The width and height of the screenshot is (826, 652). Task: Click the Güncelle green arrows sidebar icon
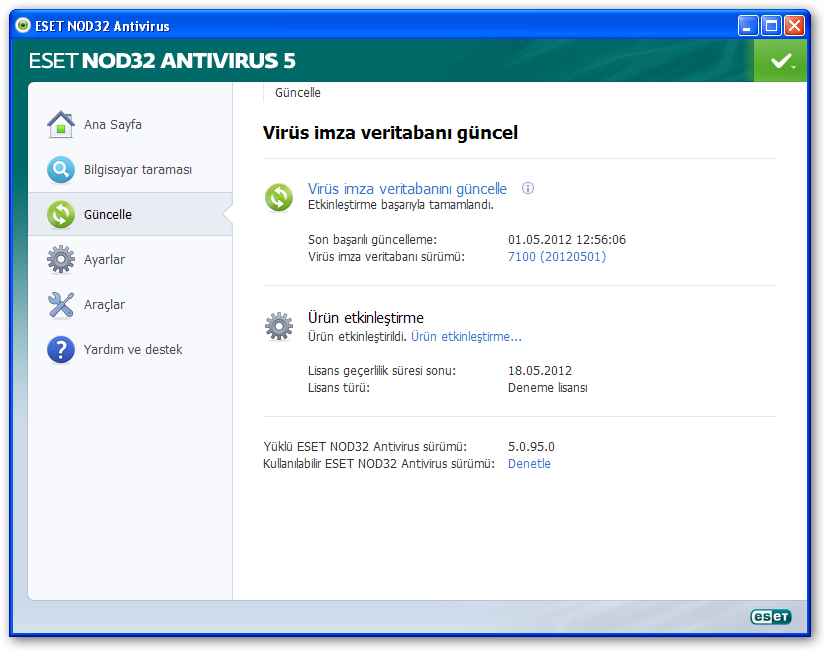tap(61, 214)
